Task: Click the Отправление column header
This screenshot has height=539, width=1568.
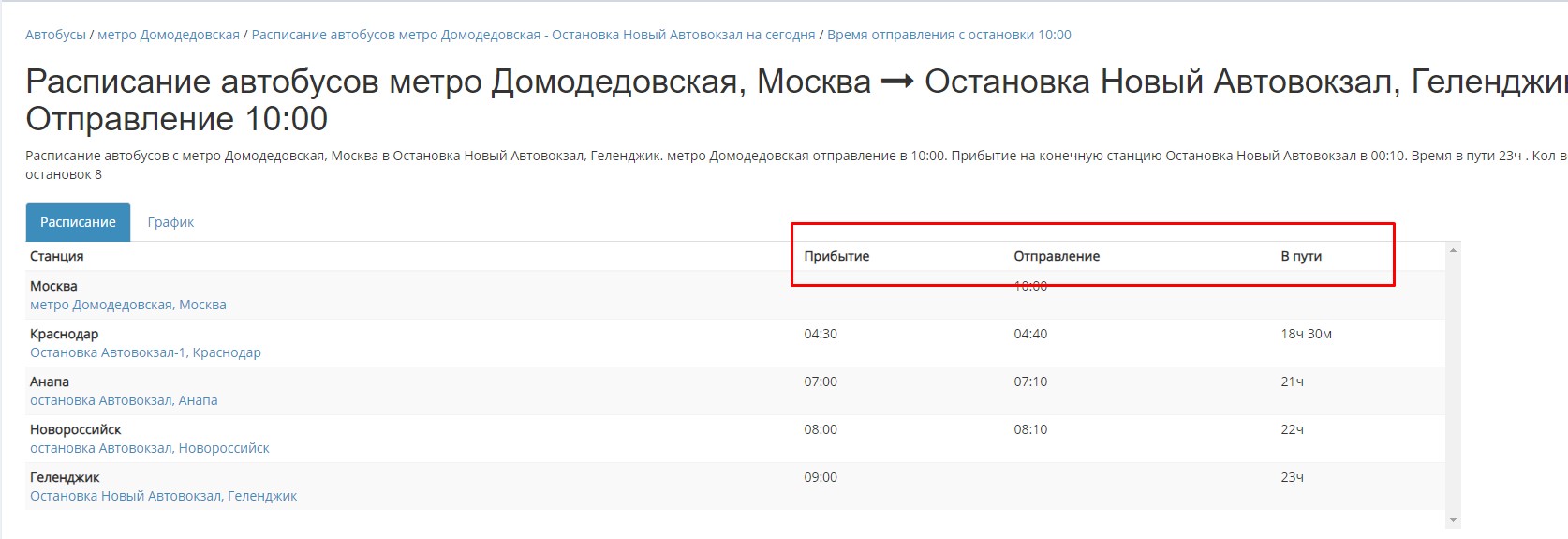Action: tap(1057, 256)
